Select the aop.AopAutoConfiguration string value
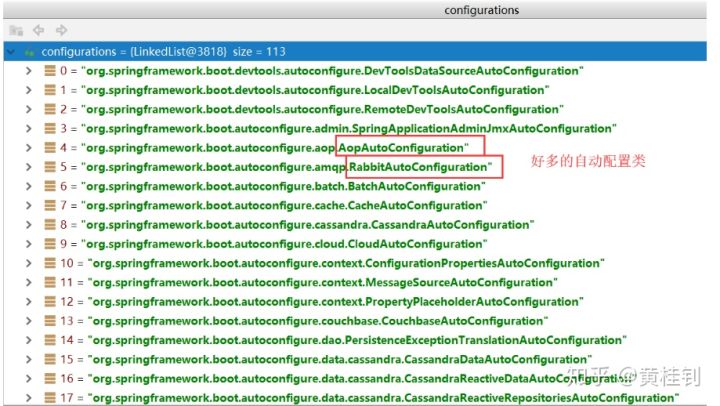The width and height of the screenshot is (720, 406). [275, 148]
